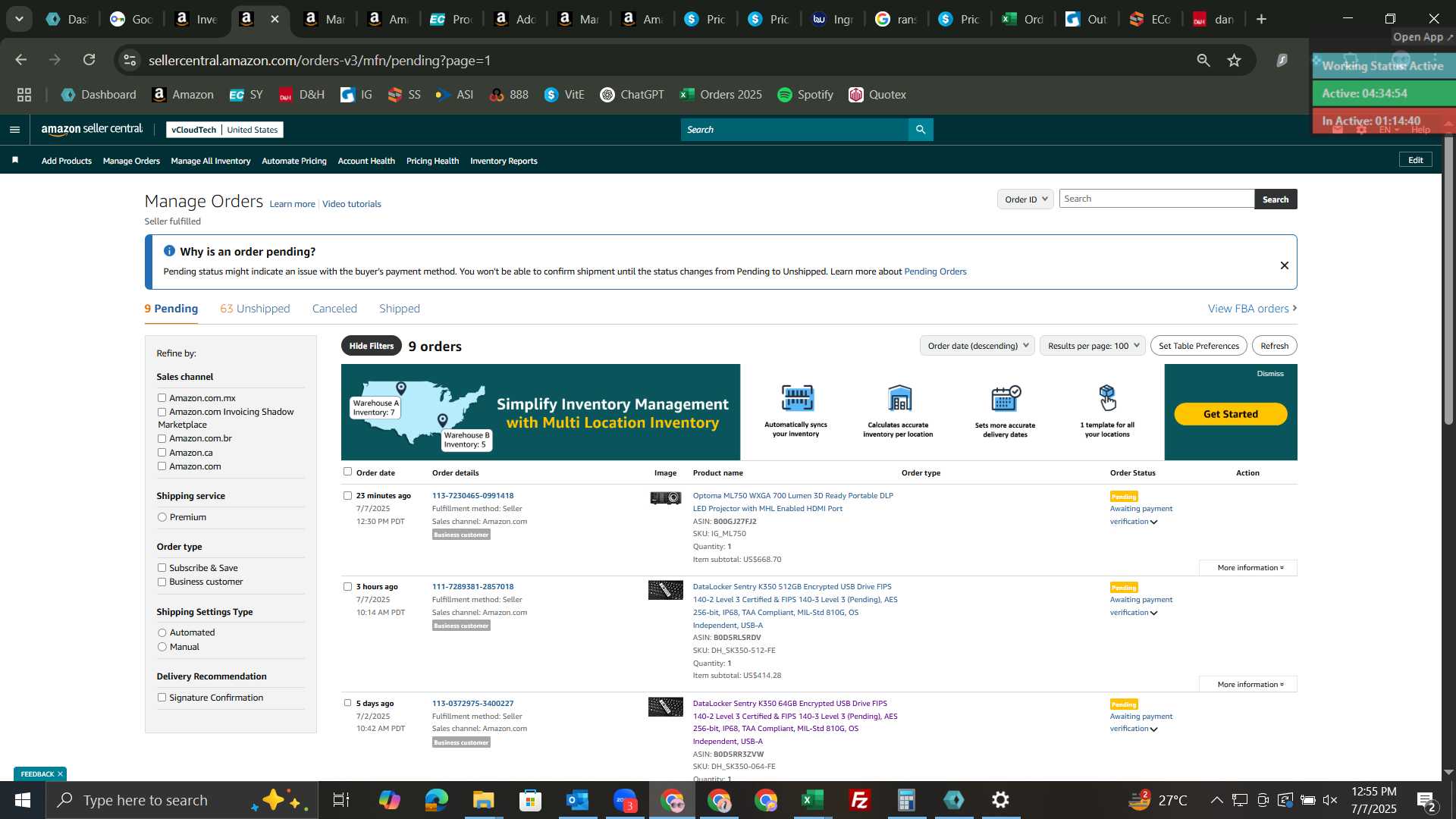This screenshot has width=1456, height=819.
Task: Click in the Order ID search input field
Action: 1156,199
